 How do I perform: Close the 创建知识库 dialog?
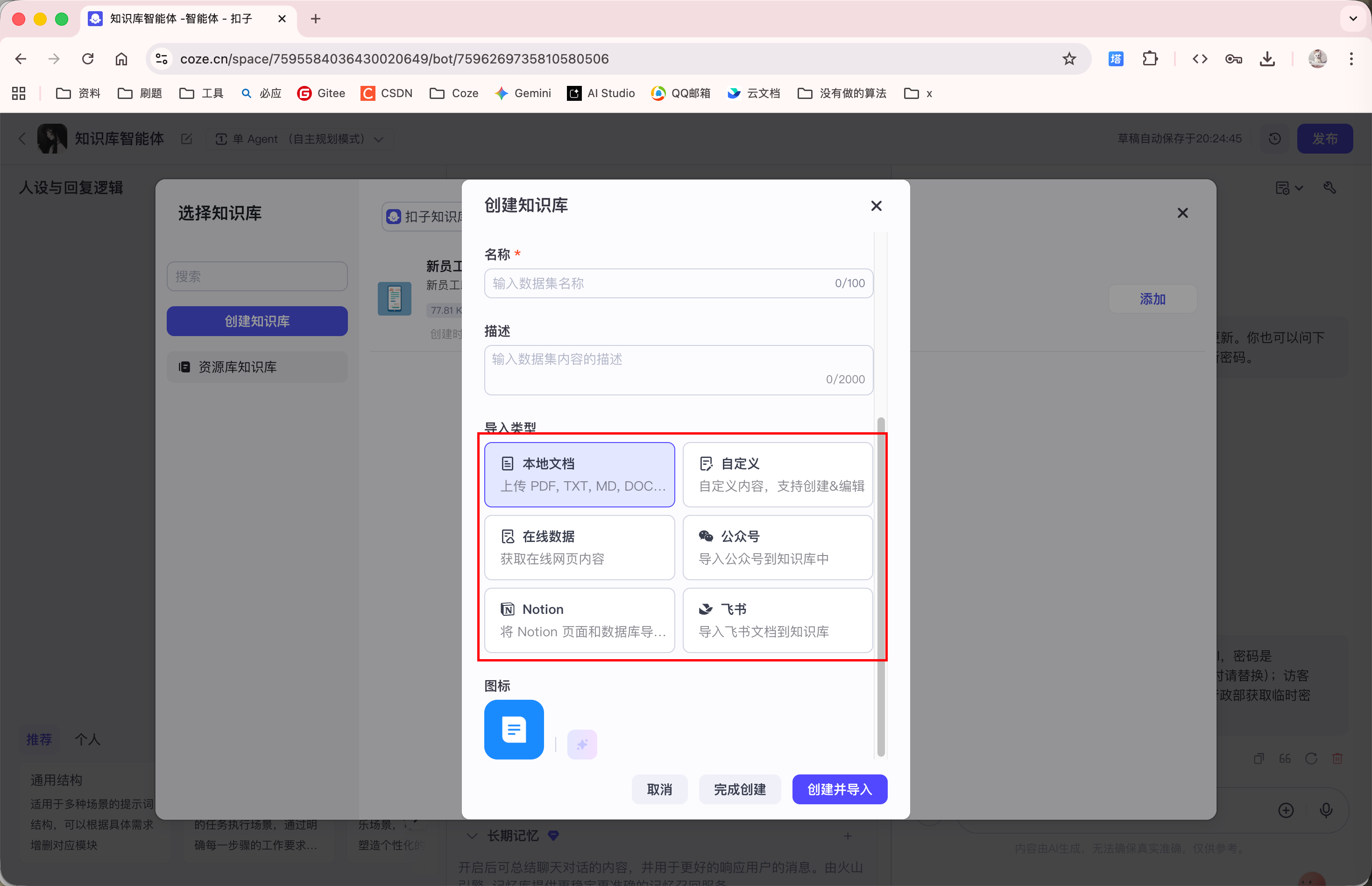click(876, 206)
